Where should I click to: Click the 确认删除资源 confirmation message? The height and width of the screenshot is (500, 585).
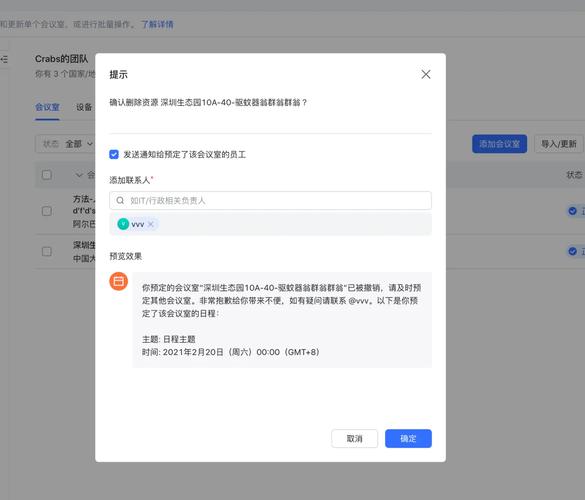pos(208,102)
